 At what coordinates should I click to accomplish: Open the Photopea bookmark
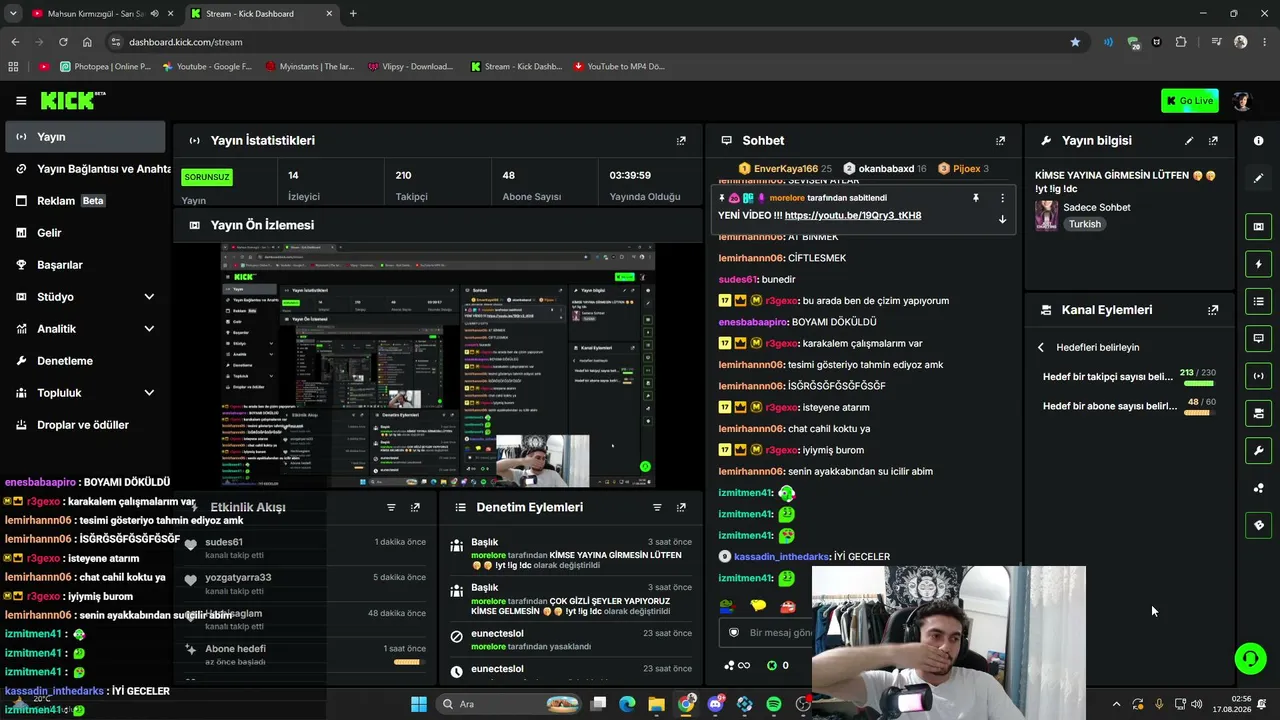point(106,67)
